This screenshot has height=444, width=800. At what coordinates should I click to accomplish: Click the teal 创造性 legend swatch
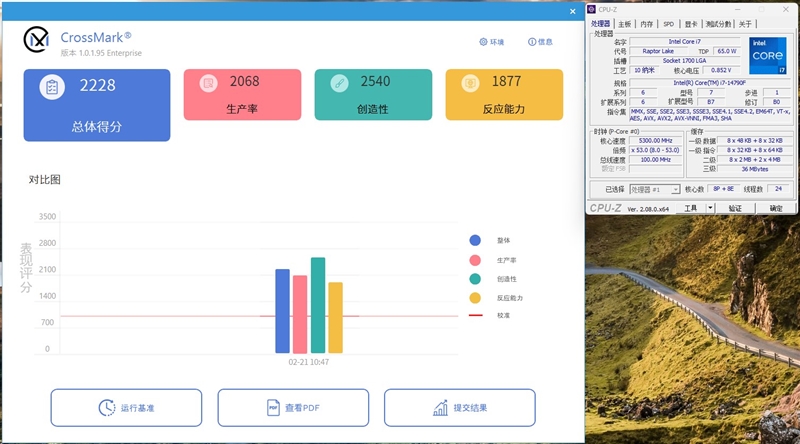point(475,279)
